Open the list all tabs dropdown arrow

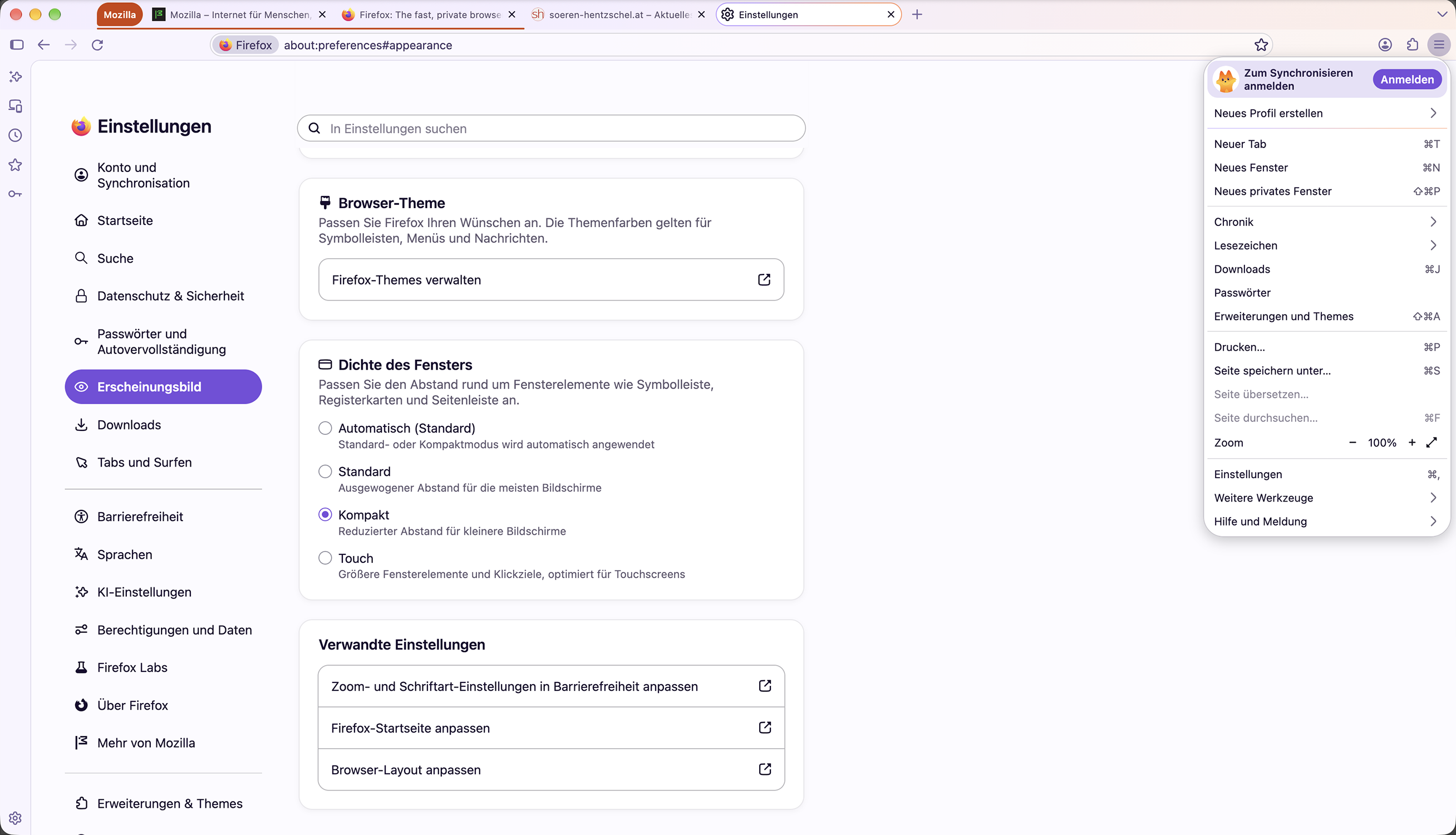[x=1442, y=14]
